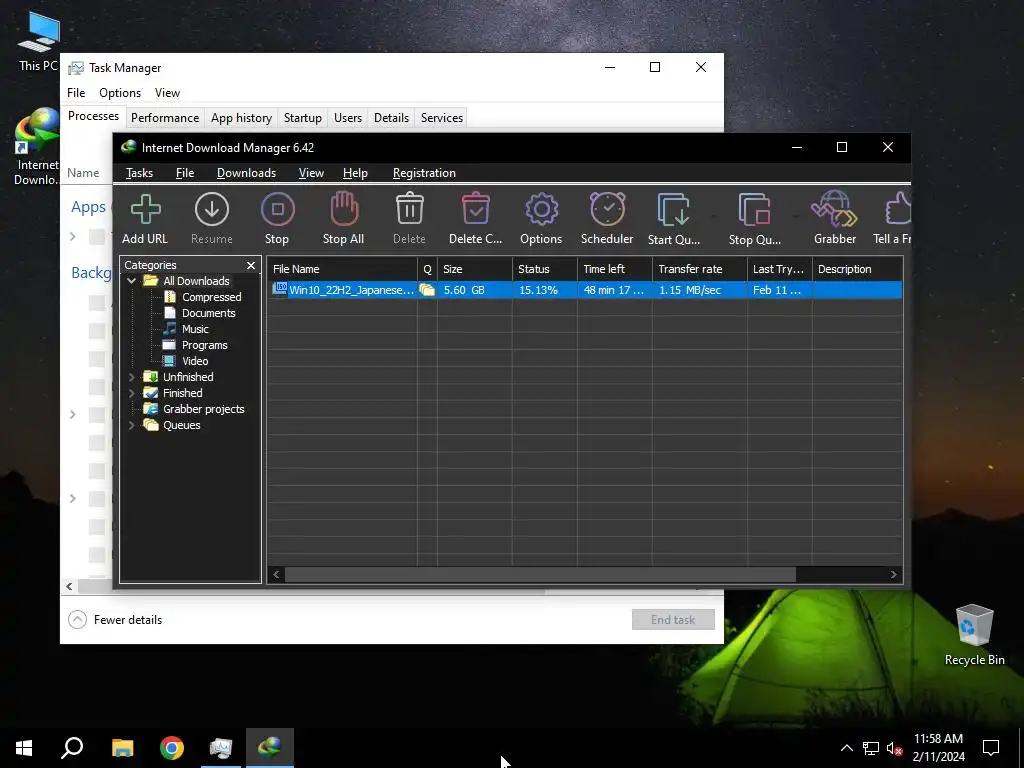
Task: Sort by the Last Try column header
Action: (780, 269)
